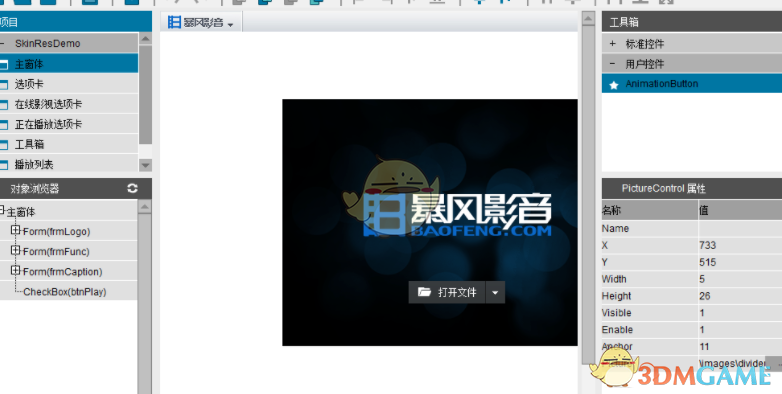
Task: Click the window icon next to 选项卡
Action: click(x=3, y=84)
